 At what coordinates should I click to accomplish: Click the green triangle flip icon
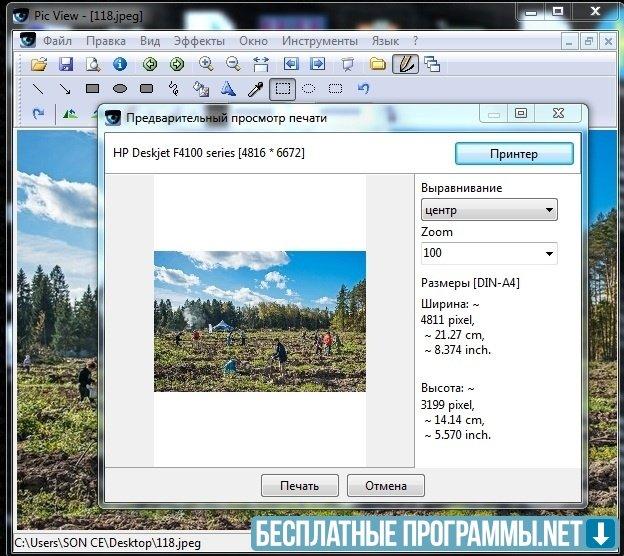(70, 114)
